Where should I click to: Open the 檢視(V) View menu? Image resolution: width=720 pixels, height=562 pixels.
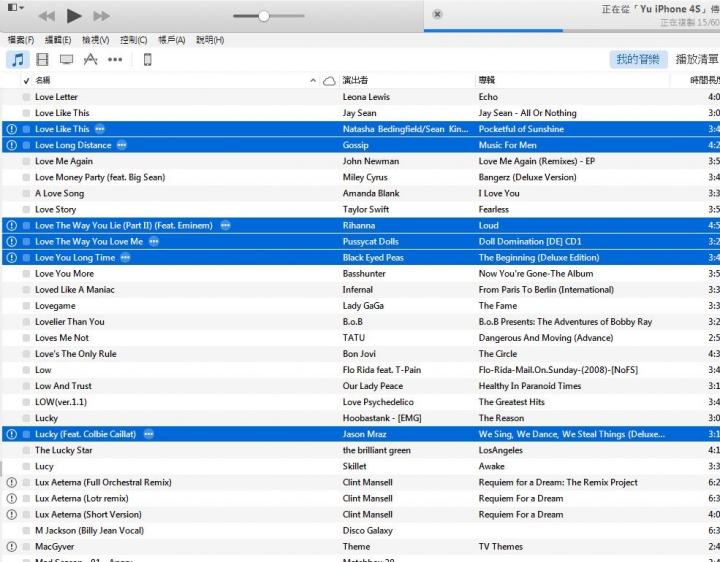point(96,40)
